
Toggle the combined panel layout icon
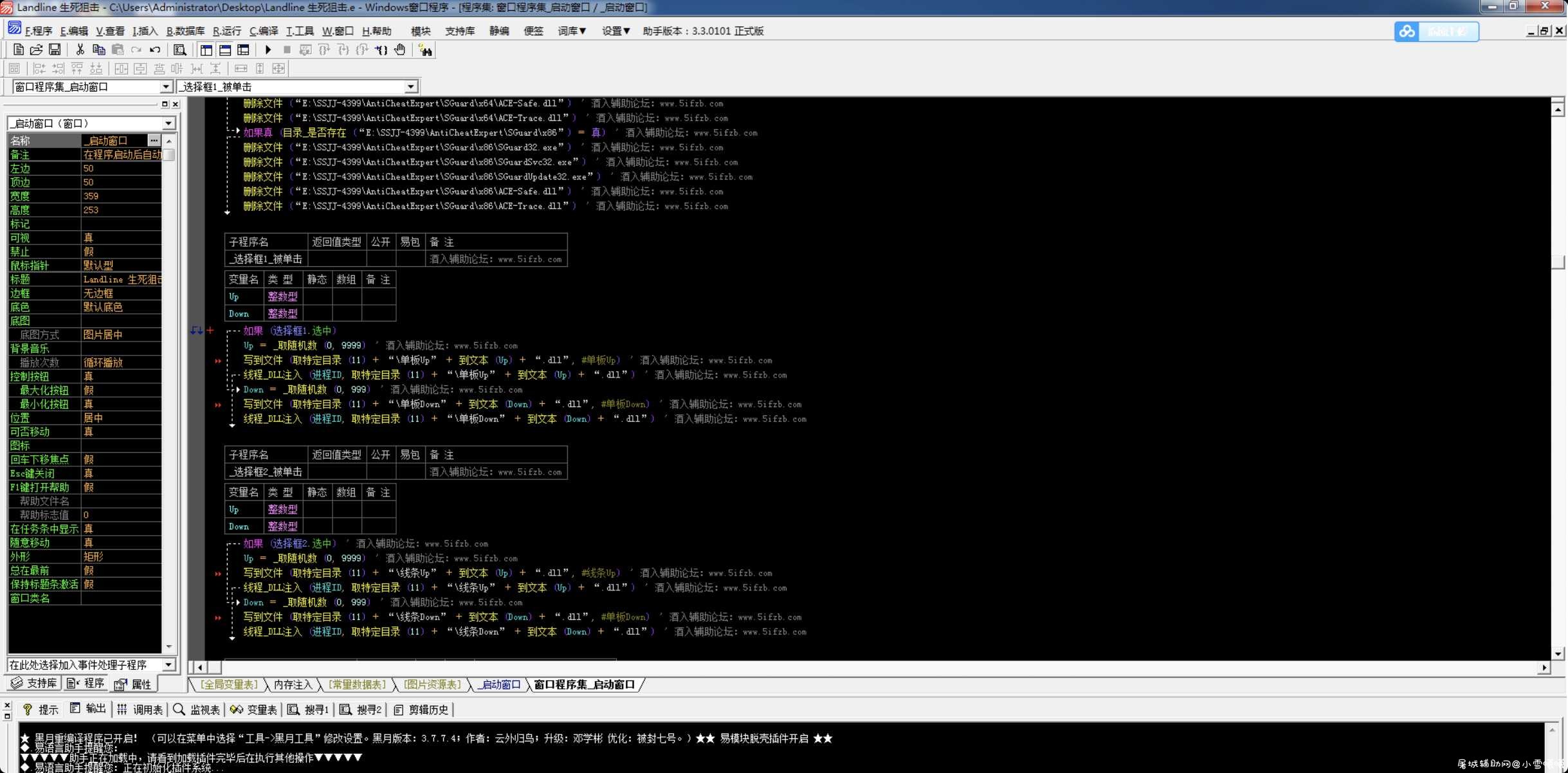[x=243, y=50]
